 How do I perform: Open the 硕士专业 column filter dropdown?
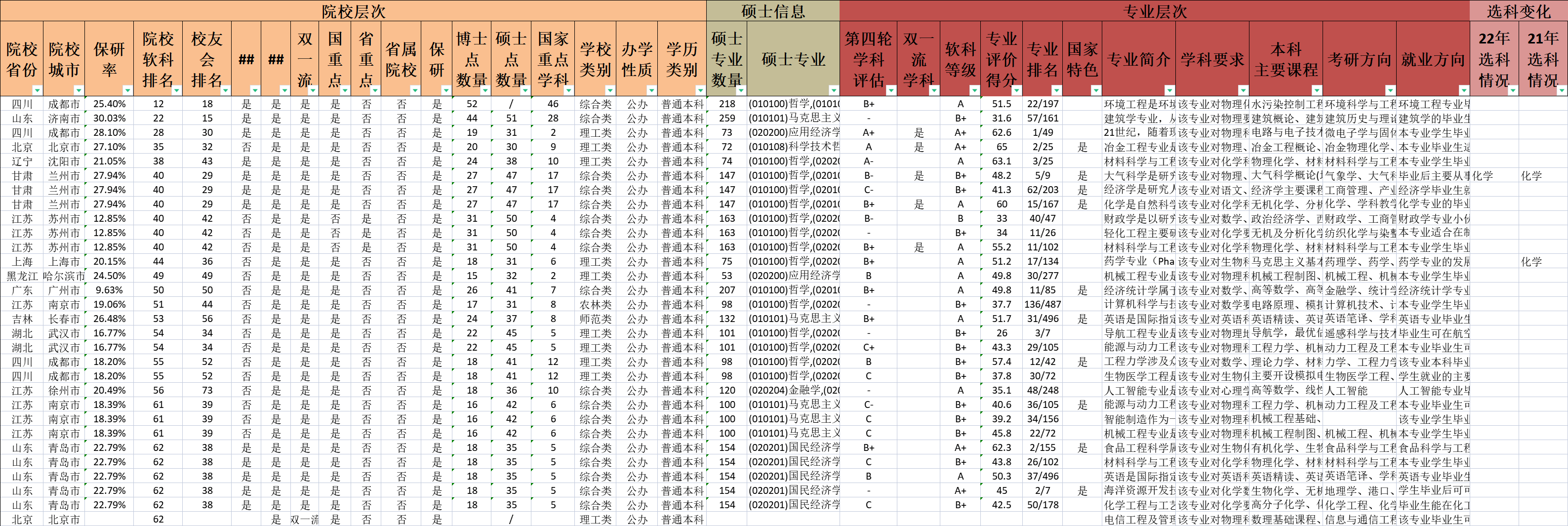[x=834, y=90]
